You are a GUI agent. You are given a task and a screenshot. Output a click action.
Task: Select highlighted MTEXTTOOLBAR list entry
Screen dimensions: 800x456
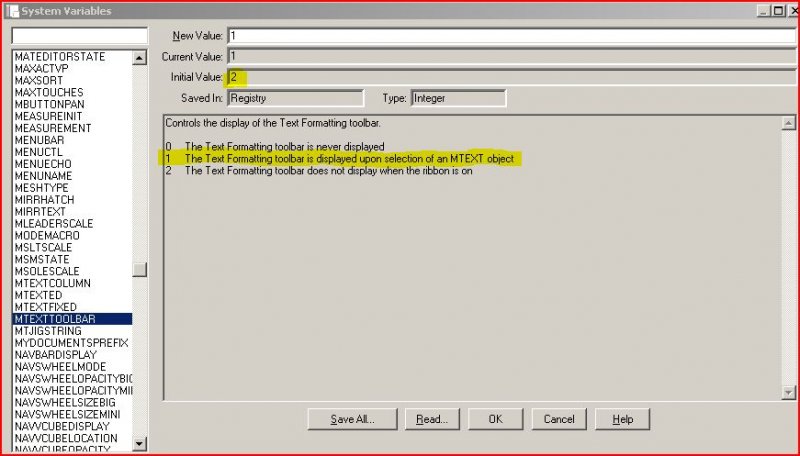[72, 319]
